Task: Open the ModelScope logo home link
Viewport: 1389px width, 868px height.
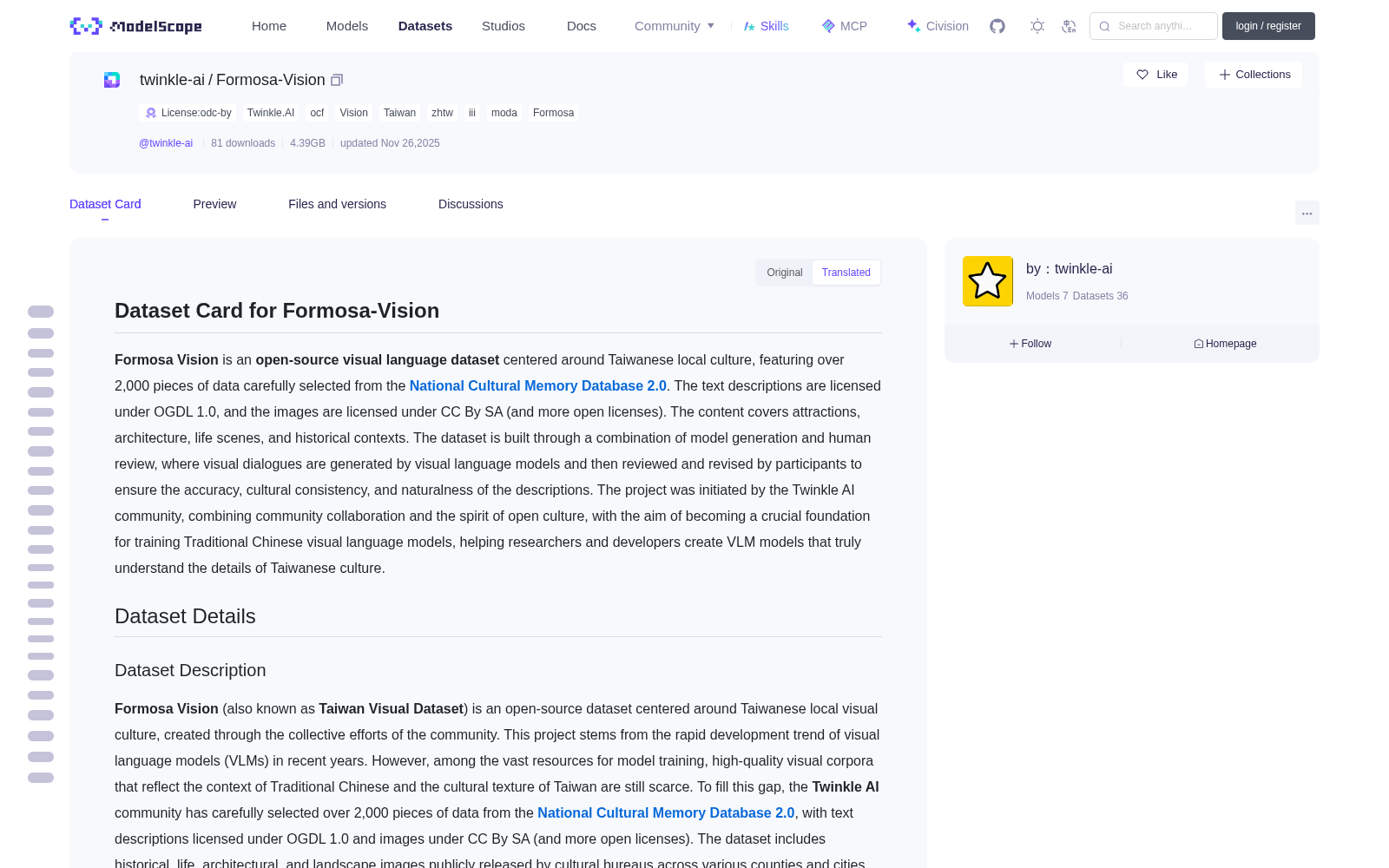Action: (135, 26)
